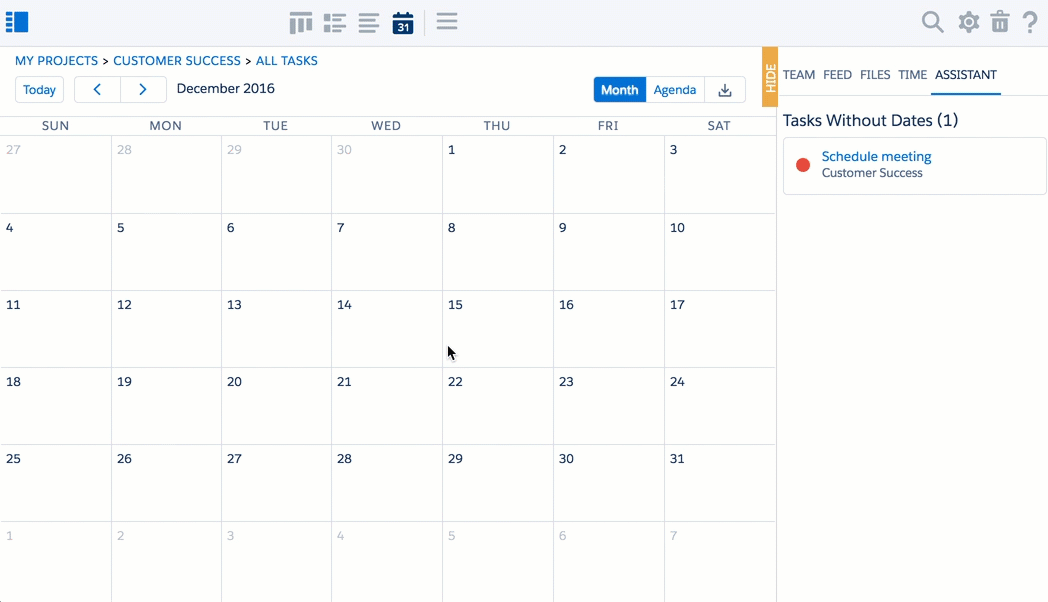Select December 12 day cell
1048x602 pixels.
[x=166, y=329]
